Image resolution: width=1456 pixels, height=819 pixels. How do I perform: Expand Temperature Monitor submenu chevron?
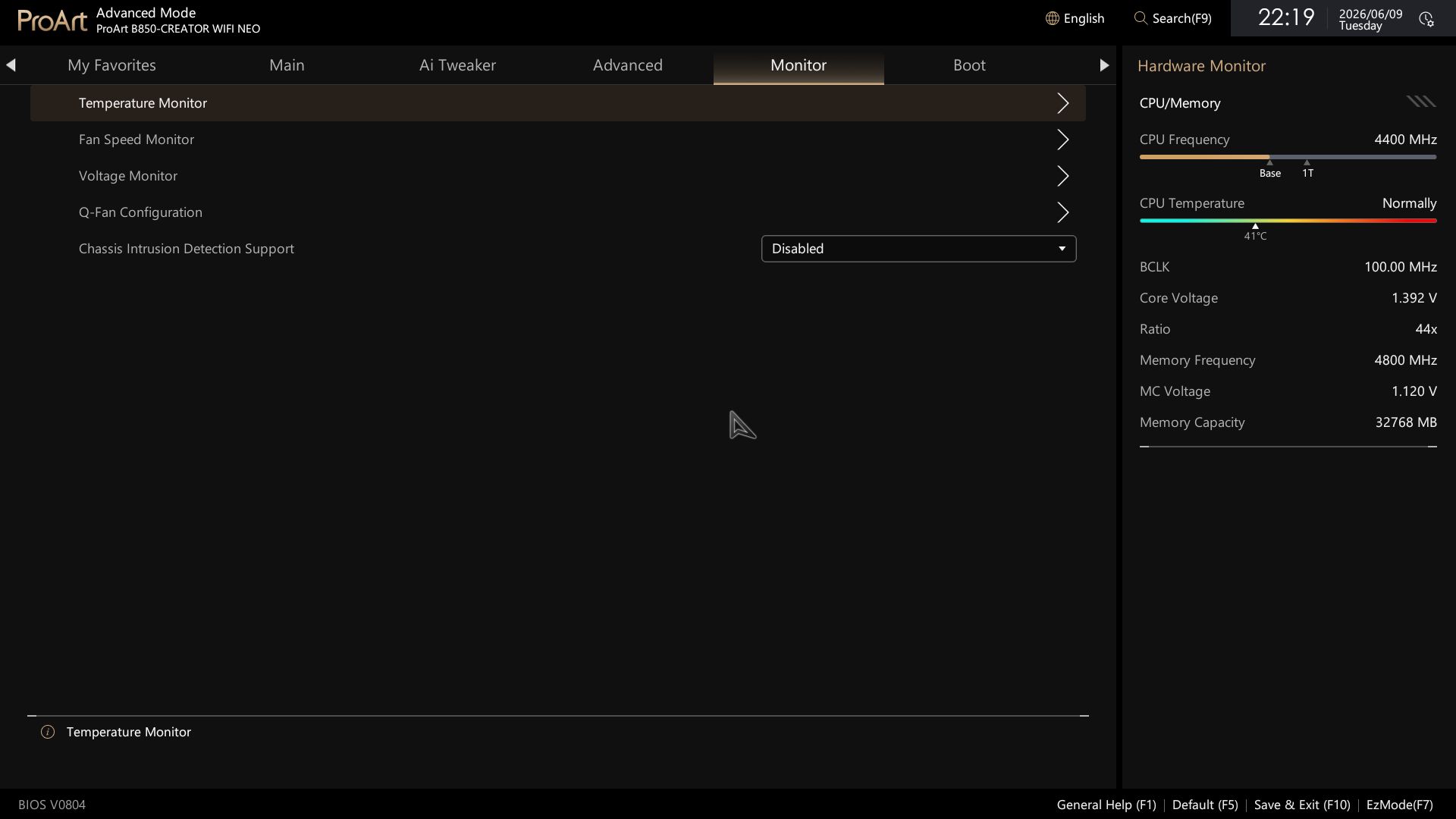1062,103
